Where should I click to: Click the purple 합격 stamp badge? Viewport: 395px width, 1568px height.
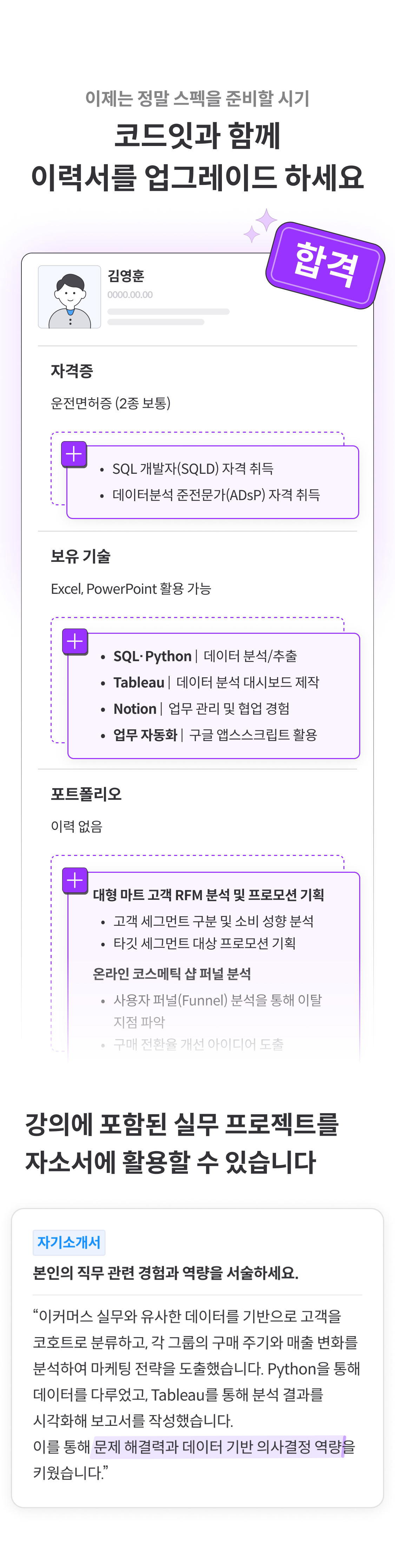pyautogui.click(x=325, y=265)
